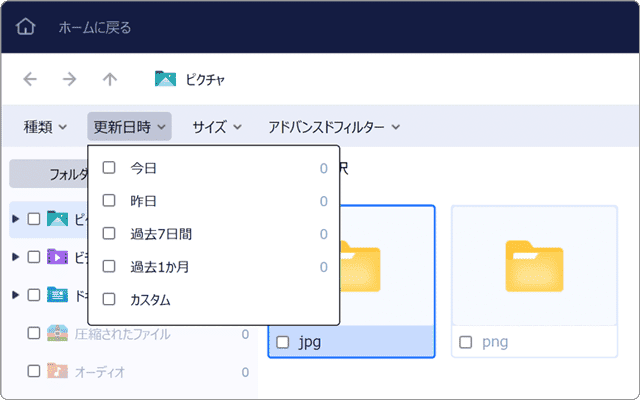The height and width of the screenshot is (400, 640).
Task: Click the jpg folder name
Action: (310, 342)
